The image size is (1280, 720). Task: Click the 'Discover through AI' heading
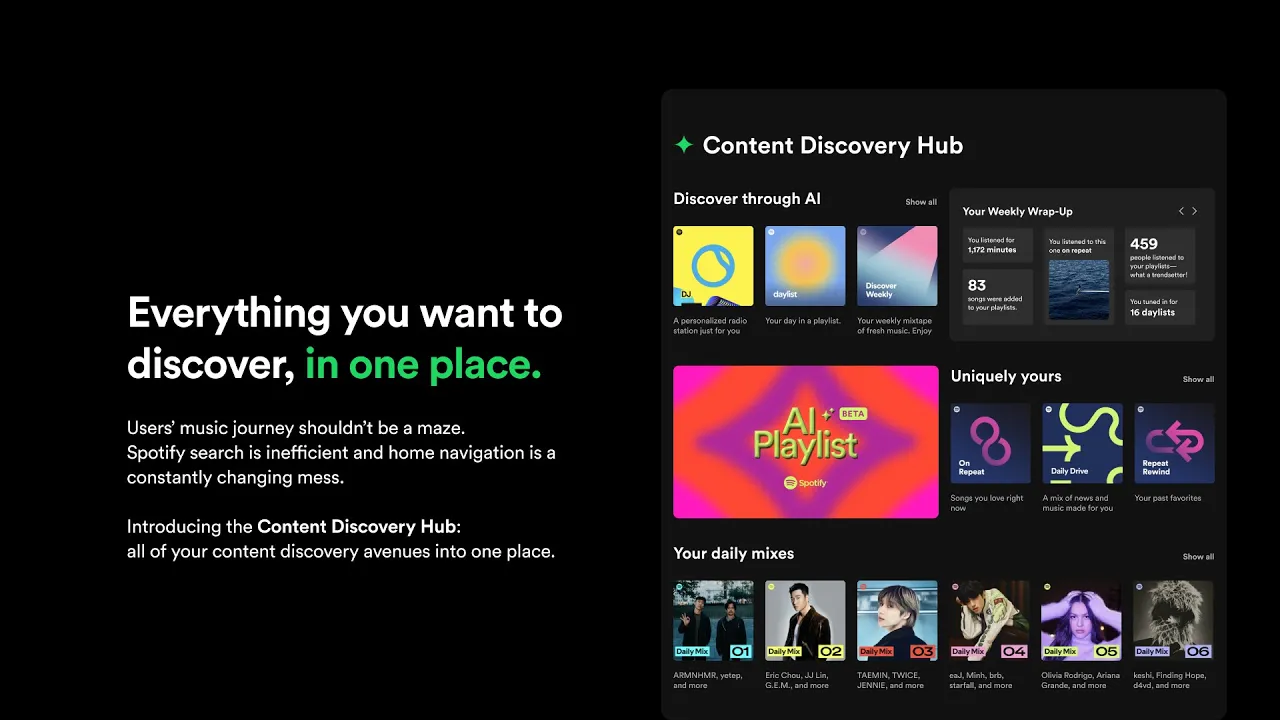(x=747, y=199)
